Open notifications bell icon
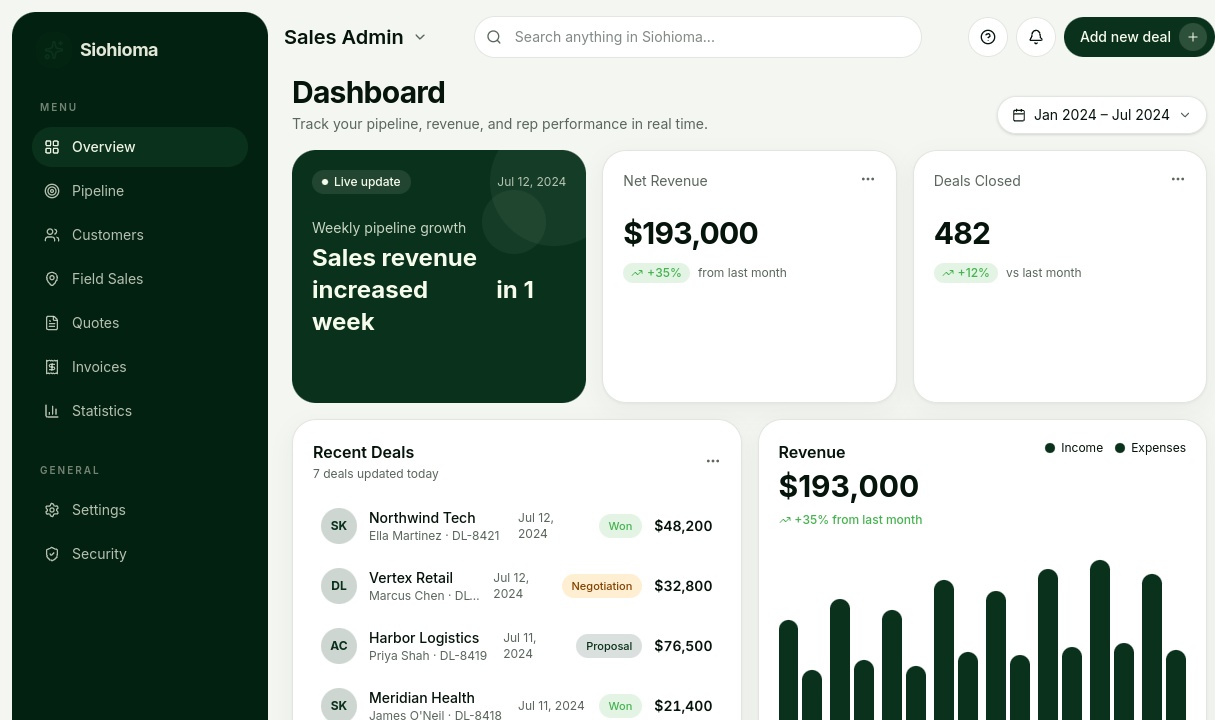Screen dimensions: 1215x720 (1036, 37)
